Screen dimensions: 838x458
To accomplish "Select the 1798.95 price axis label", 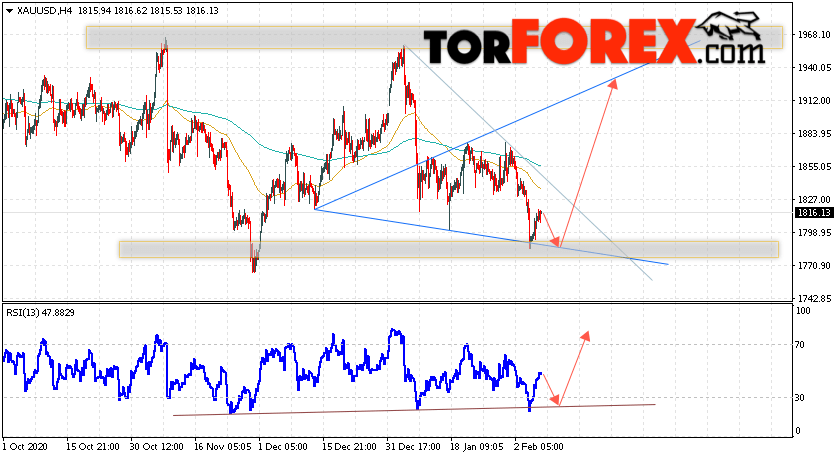I will pos(814,233).
